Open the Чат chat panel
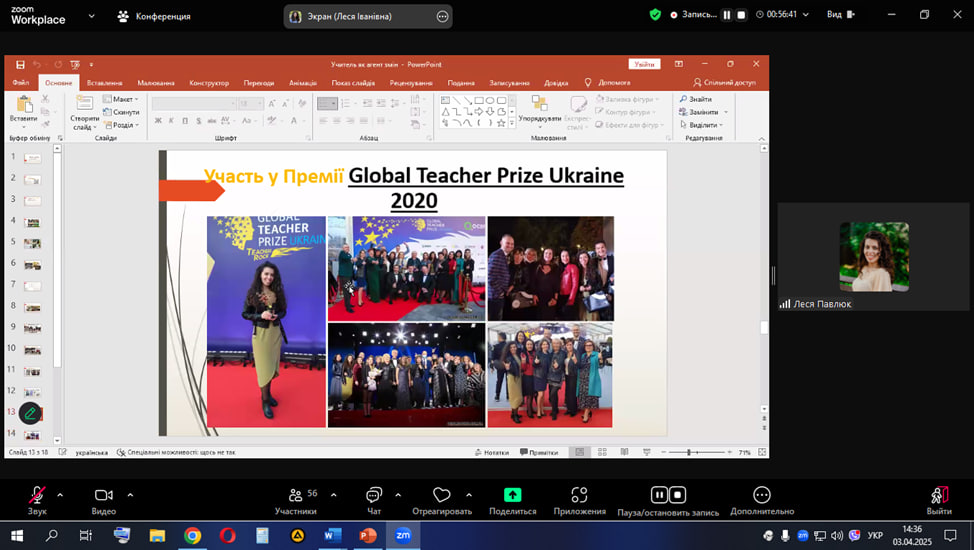Viewport: 974px width, 550px height. click(374, 496)
